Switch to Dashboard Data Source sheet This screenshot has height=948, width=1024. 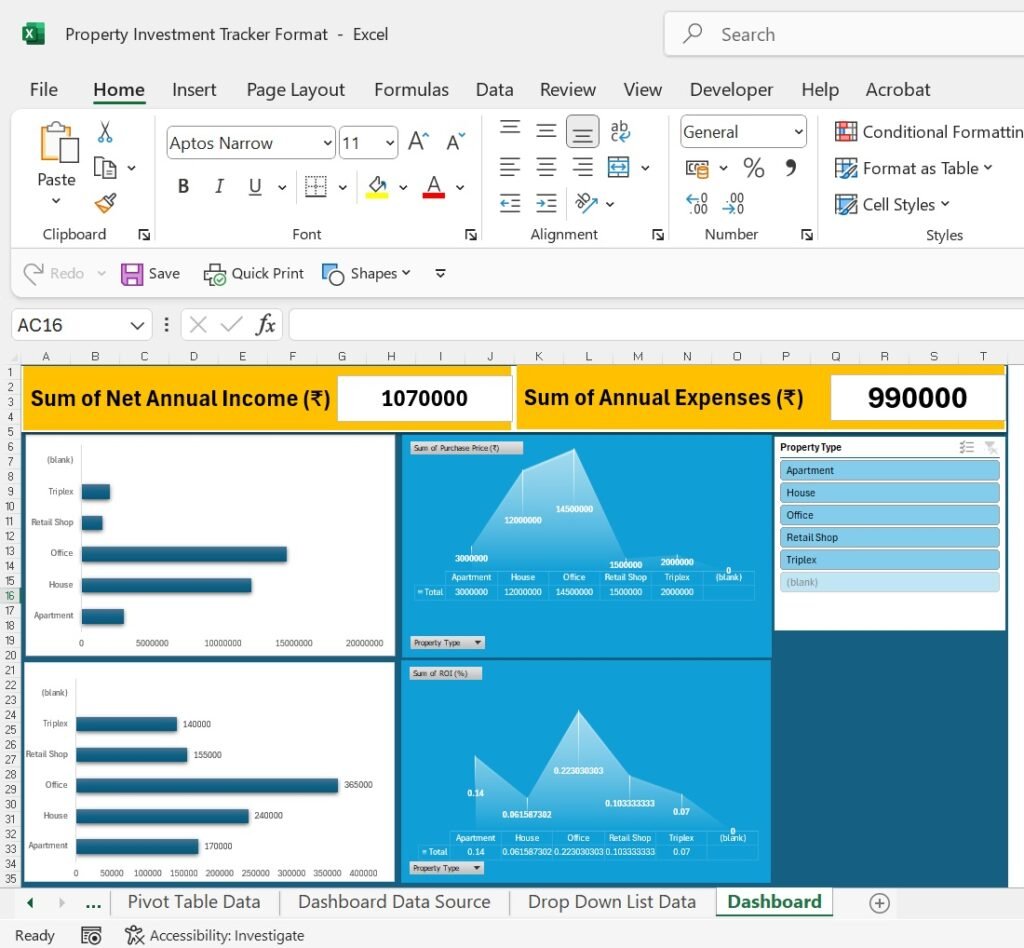coord(394,902)
